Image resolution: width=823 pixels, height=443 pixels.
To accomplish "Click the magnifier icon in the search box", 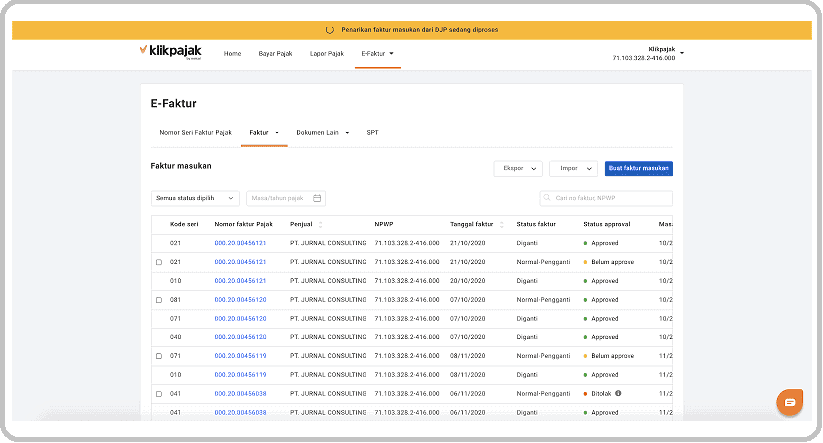I will pos(547,198).
